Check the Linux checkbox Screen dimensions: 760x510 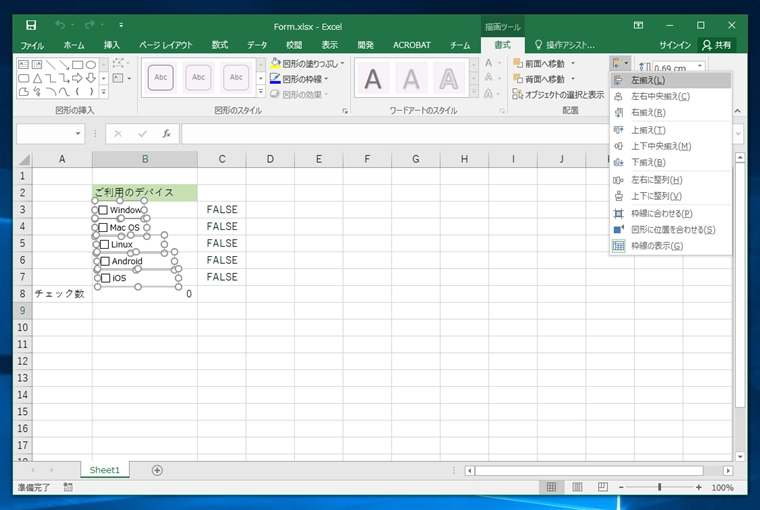pyautogui.click(x=104, y=244)
